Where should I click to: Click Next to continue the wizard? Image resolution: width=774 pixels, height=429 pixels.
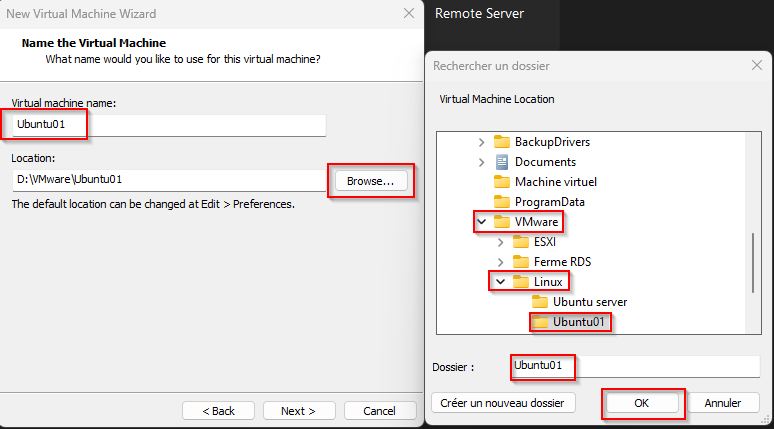299,411
